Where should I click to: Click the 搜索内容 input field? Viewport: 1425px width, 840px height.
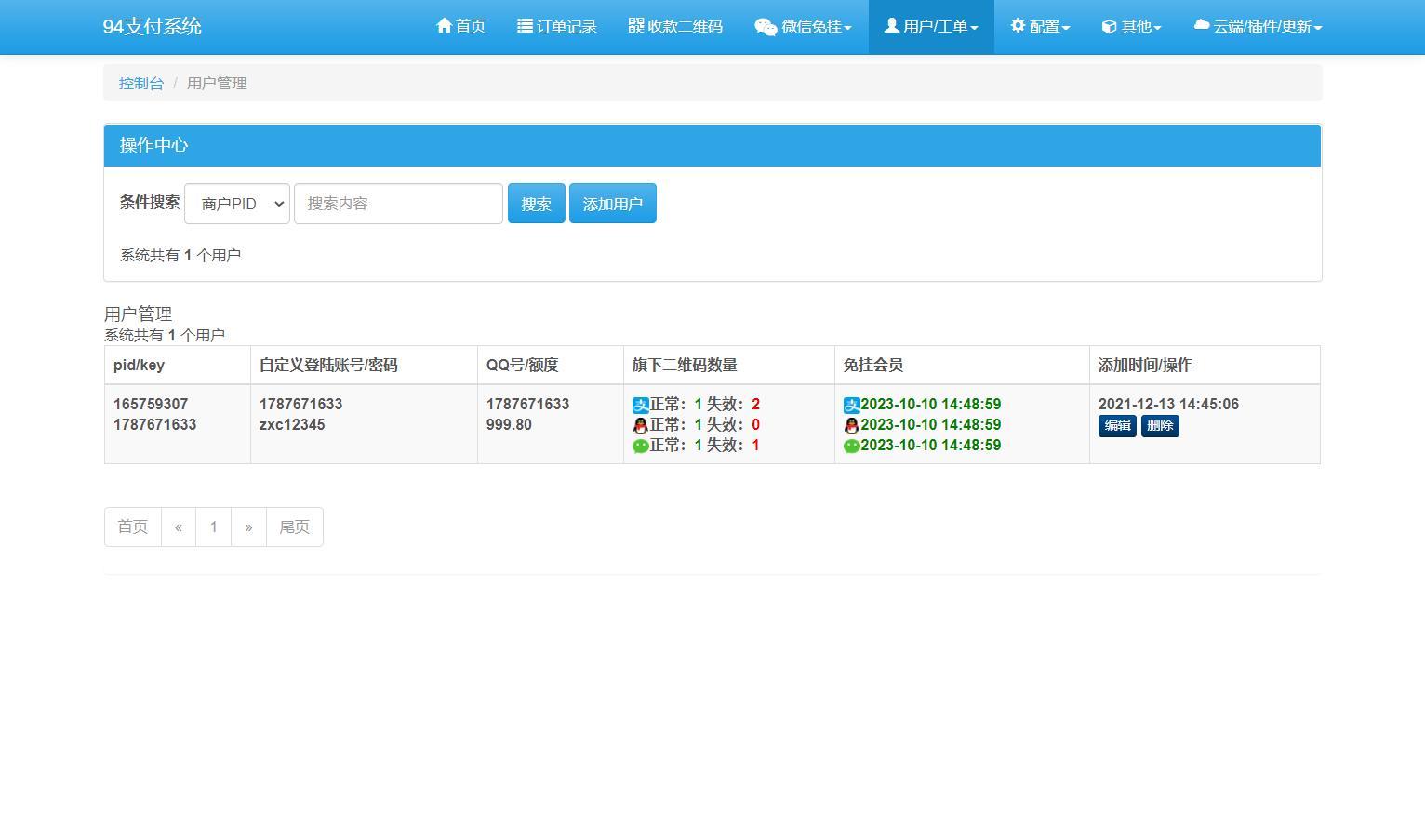tap(398, 203)
